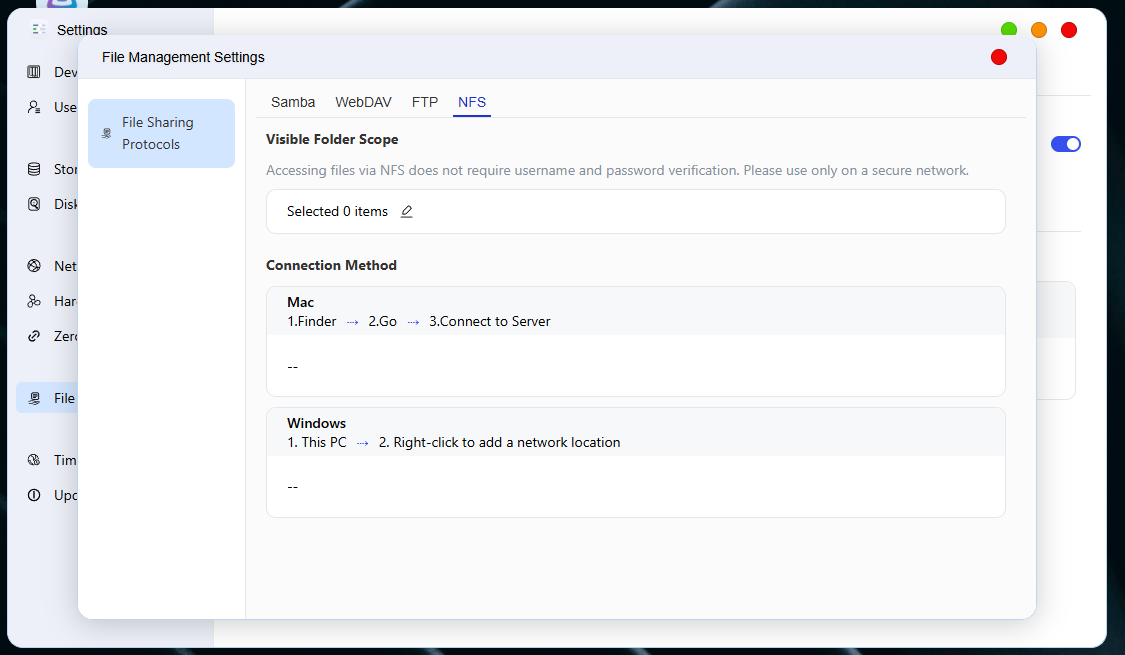Viewport: 1125px width, 655px height.
Task: Click the Network globe icon in the Settings sidebar
Action: pyautogui.click(x=34, y=266)
